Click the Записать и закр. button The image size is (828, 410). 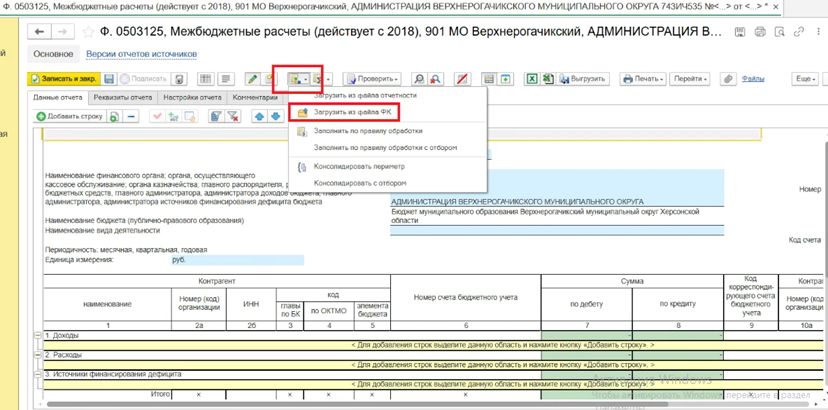[x=62, y=79]
